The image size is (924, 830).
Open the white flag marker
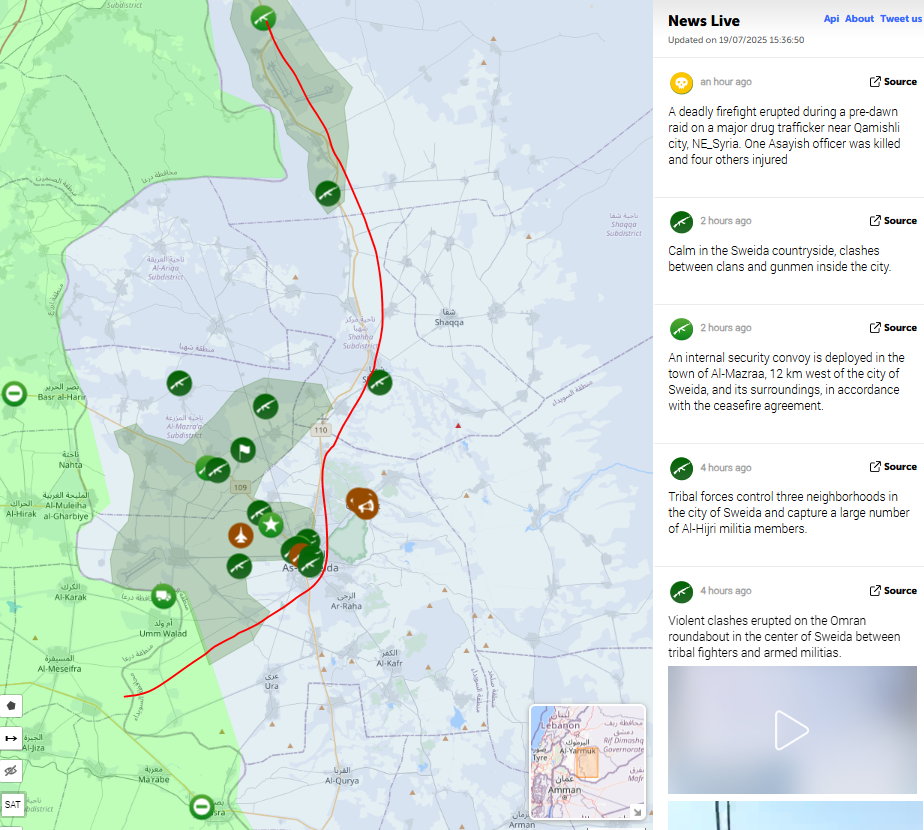tap(243, 450)
